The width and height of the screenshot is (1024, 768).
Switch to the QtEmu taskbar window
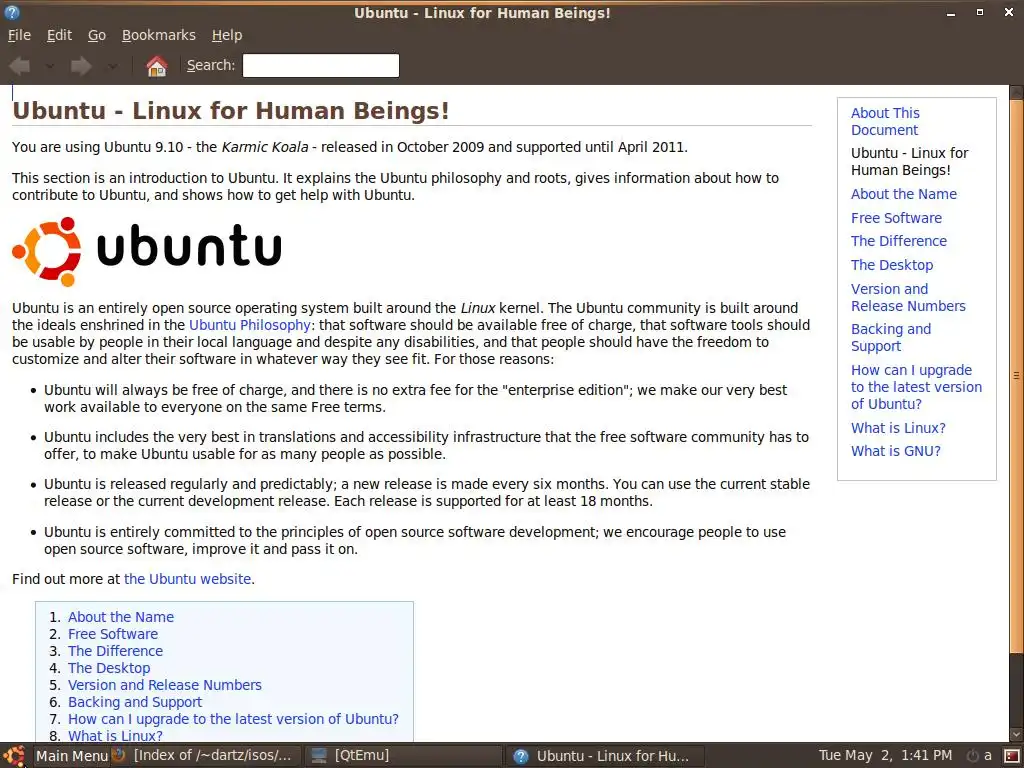coord(403,756)
